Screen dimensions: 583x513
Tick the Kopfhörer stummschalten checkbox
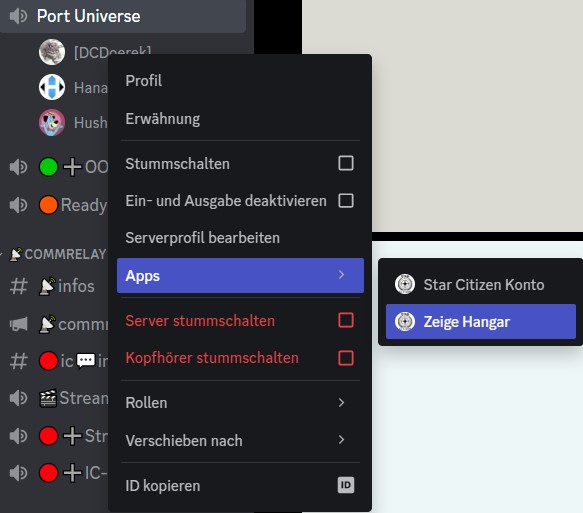(x=346, y=358)
